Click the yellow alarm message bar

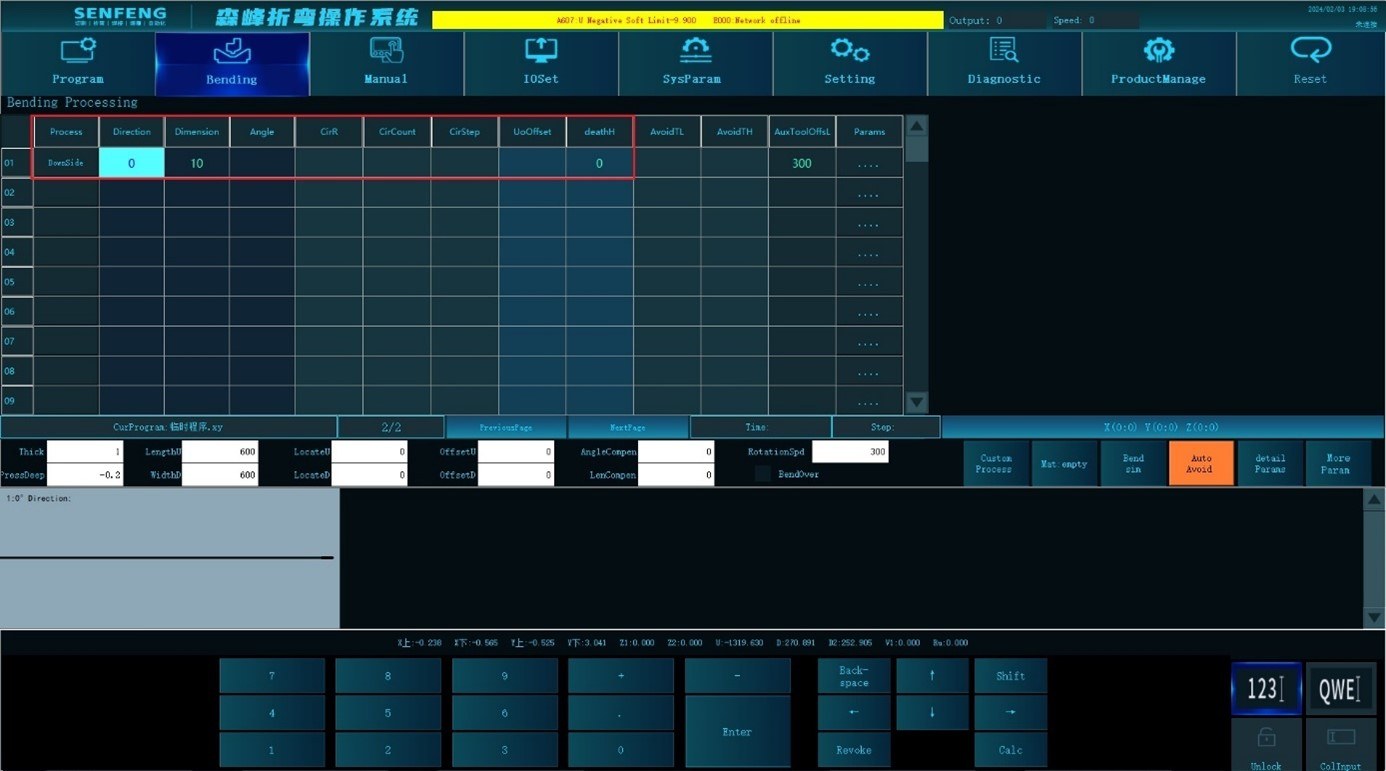tap(687, 20)
